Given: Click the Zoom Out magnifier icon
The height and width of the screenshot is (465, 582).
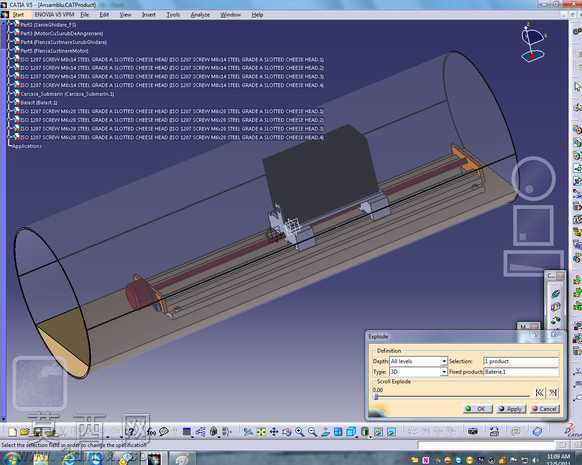Looking at the screenshot, I should click(313, 432).
